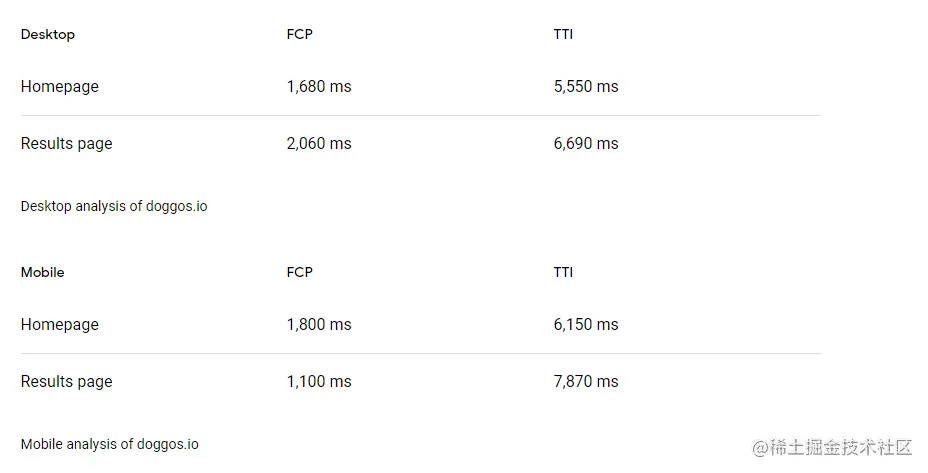Click the TTI header in Desktop table
The height and width of the screenshot is (473, 928).
pyautogui.click(x=563, y=34)
